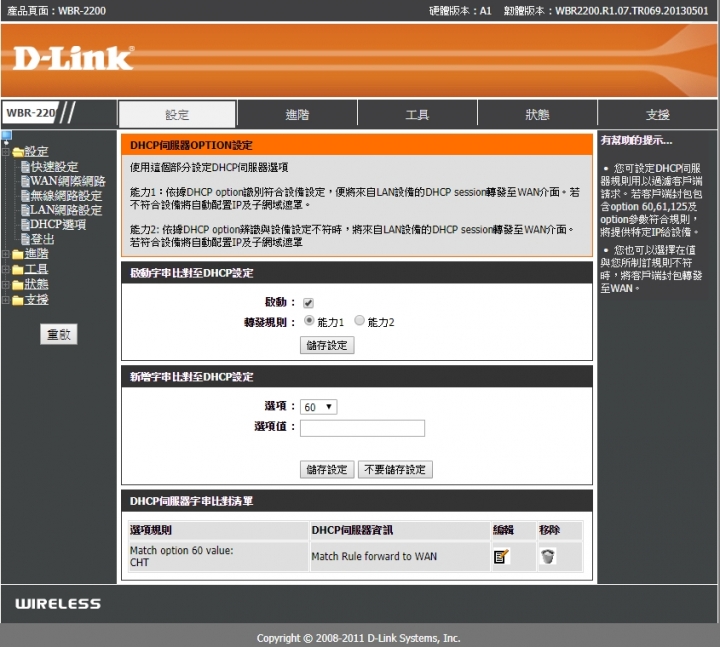The height and width of the screenshot is (647, 720).
Task: Click the 產品頁面 : WBR-2200 text
Action: click(x=56, y=11)
